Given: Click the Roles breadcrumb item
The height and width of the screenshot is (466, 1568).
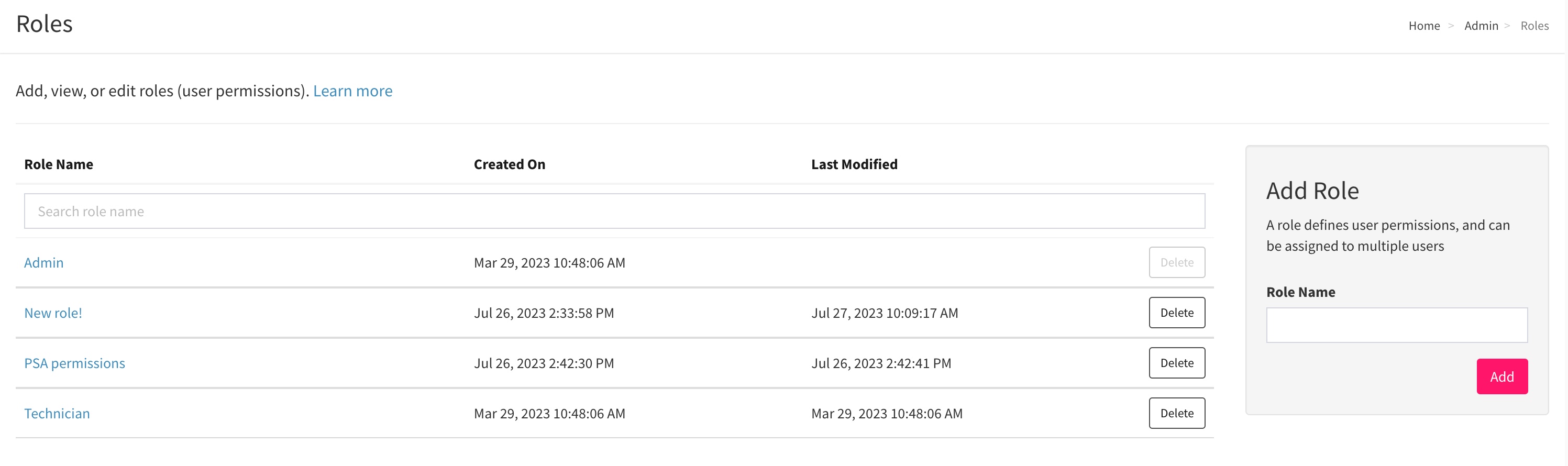Looking at the screenshot, I should pyautogui.click(x=1534, y=26).
